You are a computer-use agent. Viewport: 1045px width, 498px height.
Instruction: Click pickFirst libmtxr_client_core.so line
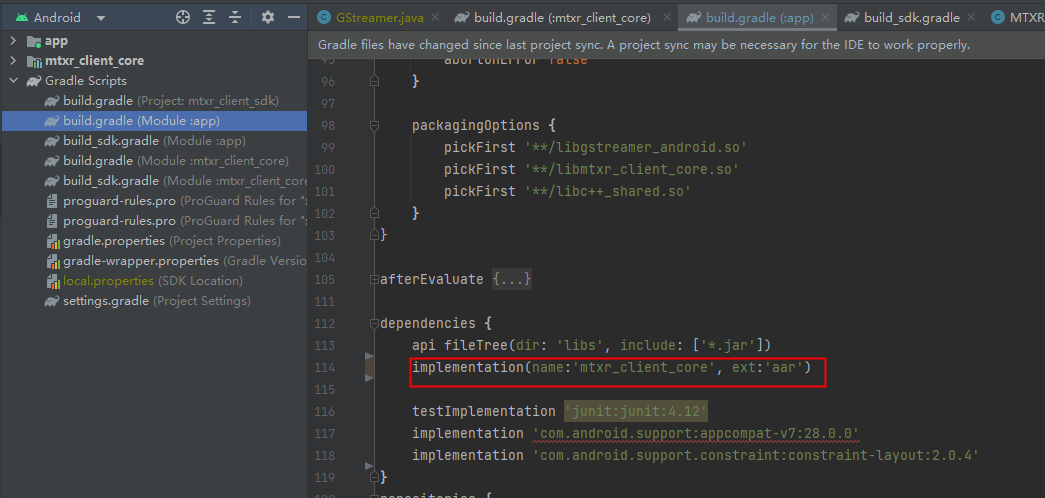click(x=591, y=169)
